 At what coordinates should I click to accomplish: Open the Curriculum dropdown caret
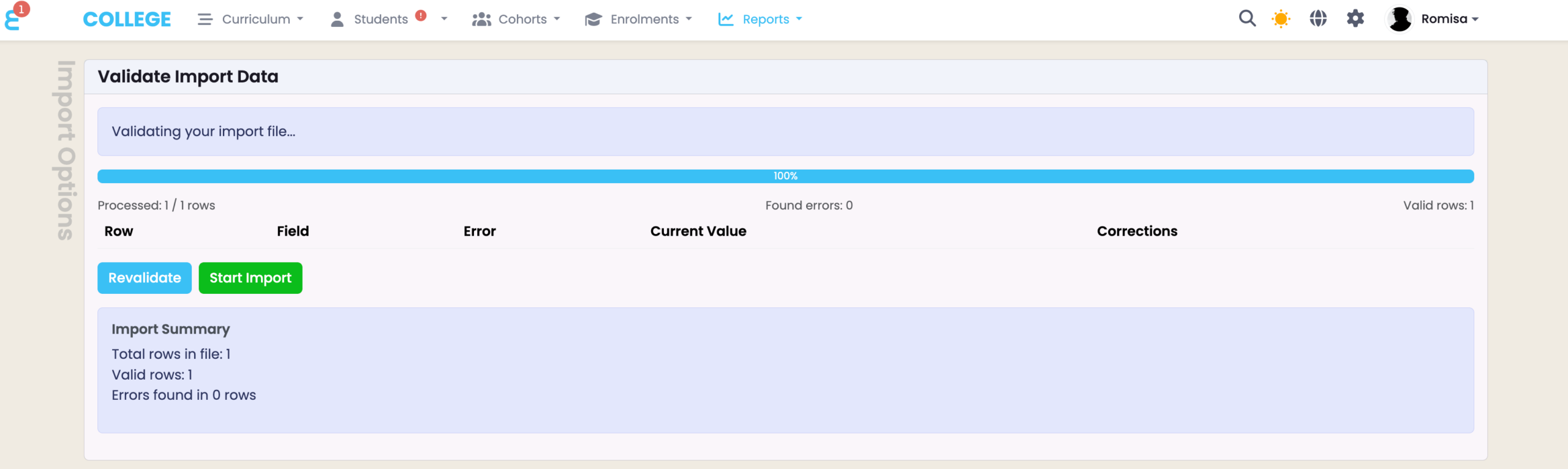300,20
